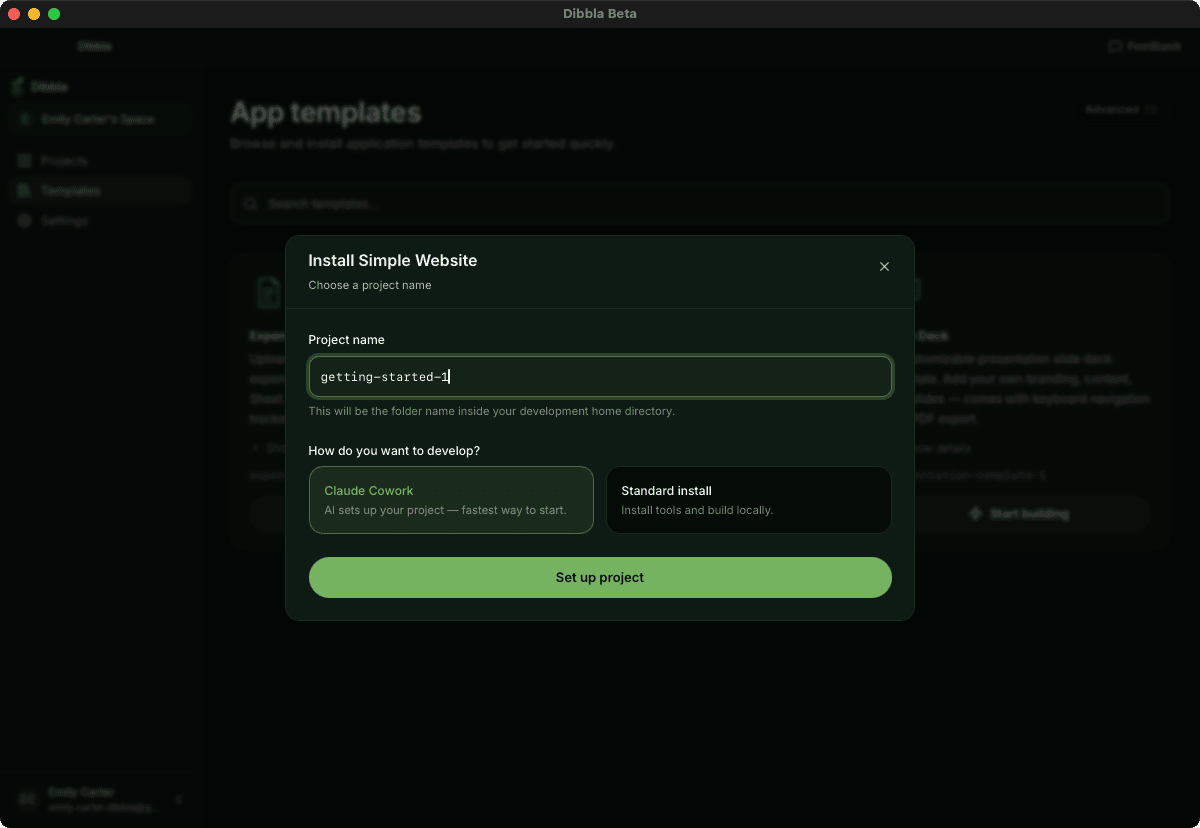
Task: Open Settings in the sidebar
Action: [x=98, y=221]
